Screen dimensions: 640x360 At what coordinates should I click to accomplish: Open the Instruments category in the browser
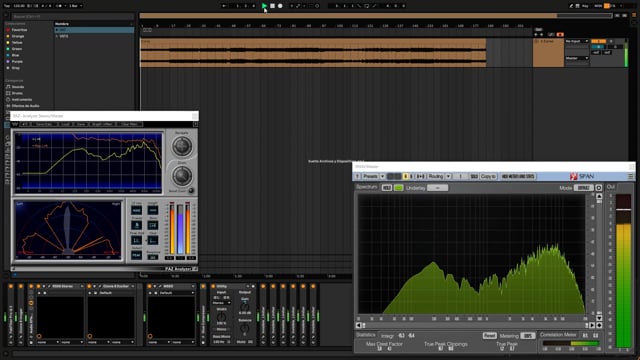click(x=22, y=100)
